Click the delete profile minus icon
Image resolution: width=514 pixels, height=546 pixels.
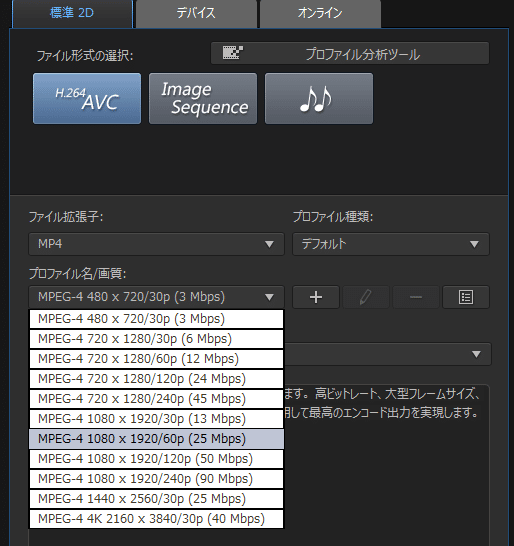(x=416, y=297)
